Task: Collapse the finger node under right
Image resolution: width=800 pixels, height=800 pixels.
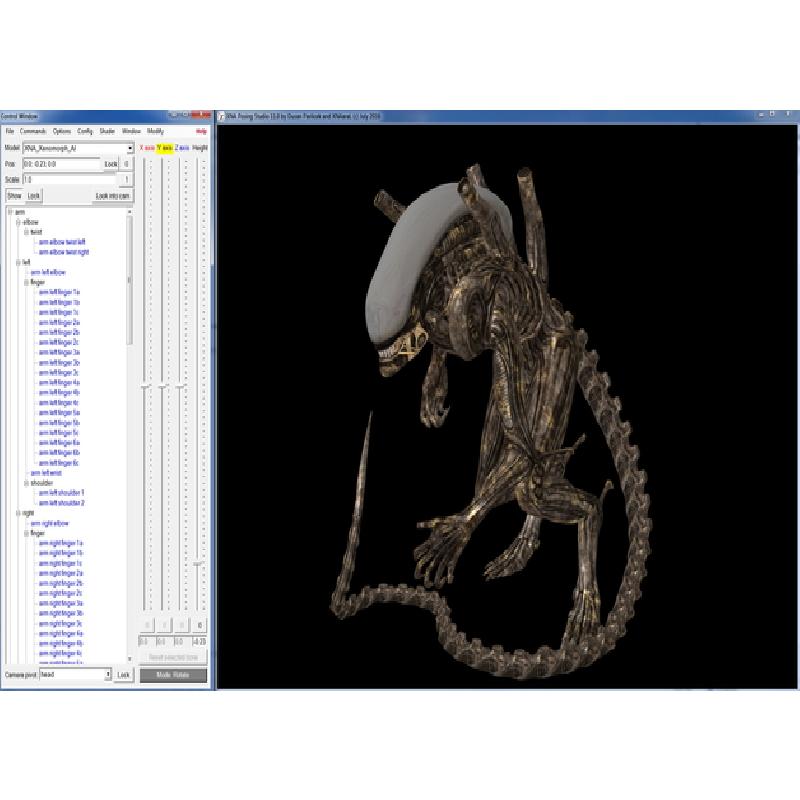Action: point(27,533)
